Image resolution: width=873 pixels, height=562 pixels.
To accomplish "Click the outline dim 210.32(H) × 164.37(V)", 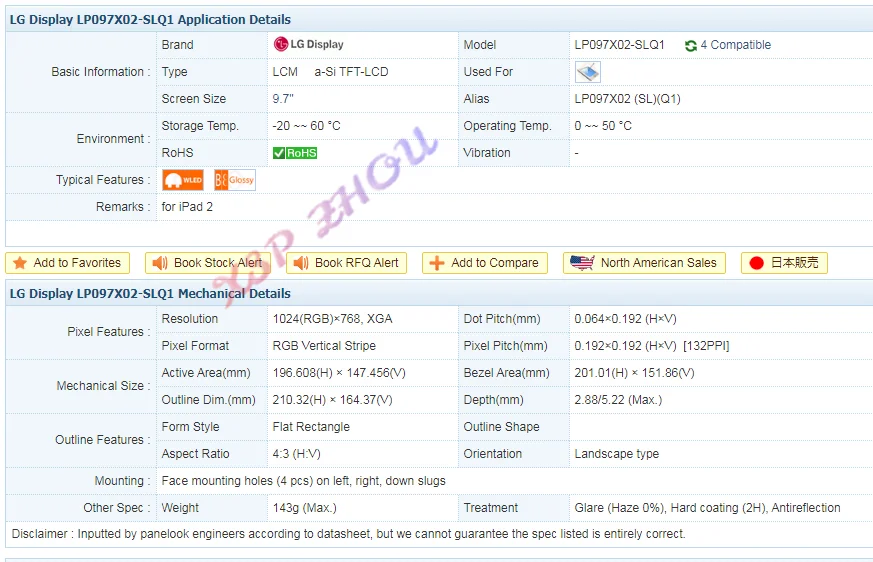I will pyautogui.click(x=332, y=399).
